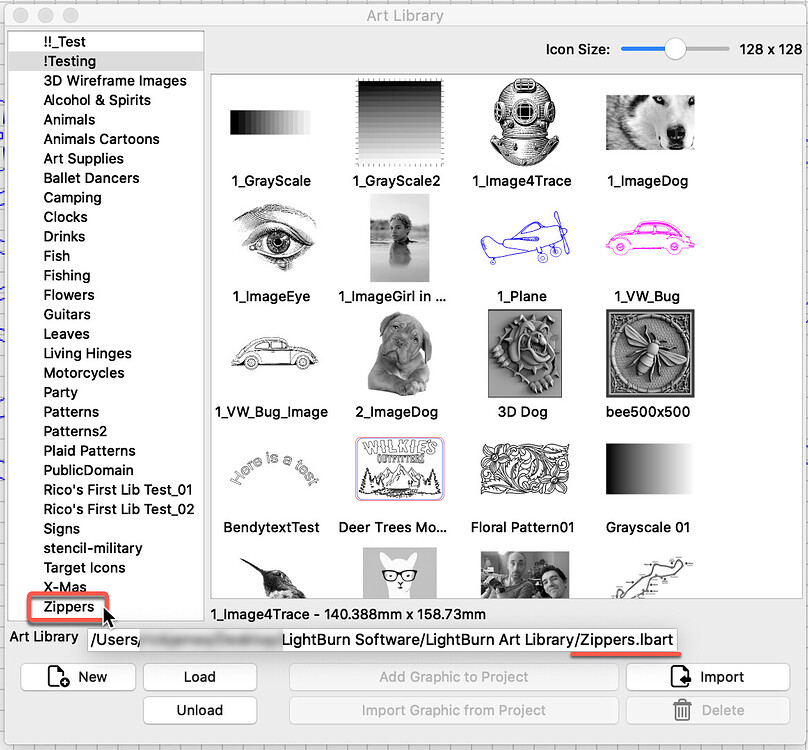Select 1_ImageGirl in water thumbnail
The image size is (808, 750).
click(399, 238)
